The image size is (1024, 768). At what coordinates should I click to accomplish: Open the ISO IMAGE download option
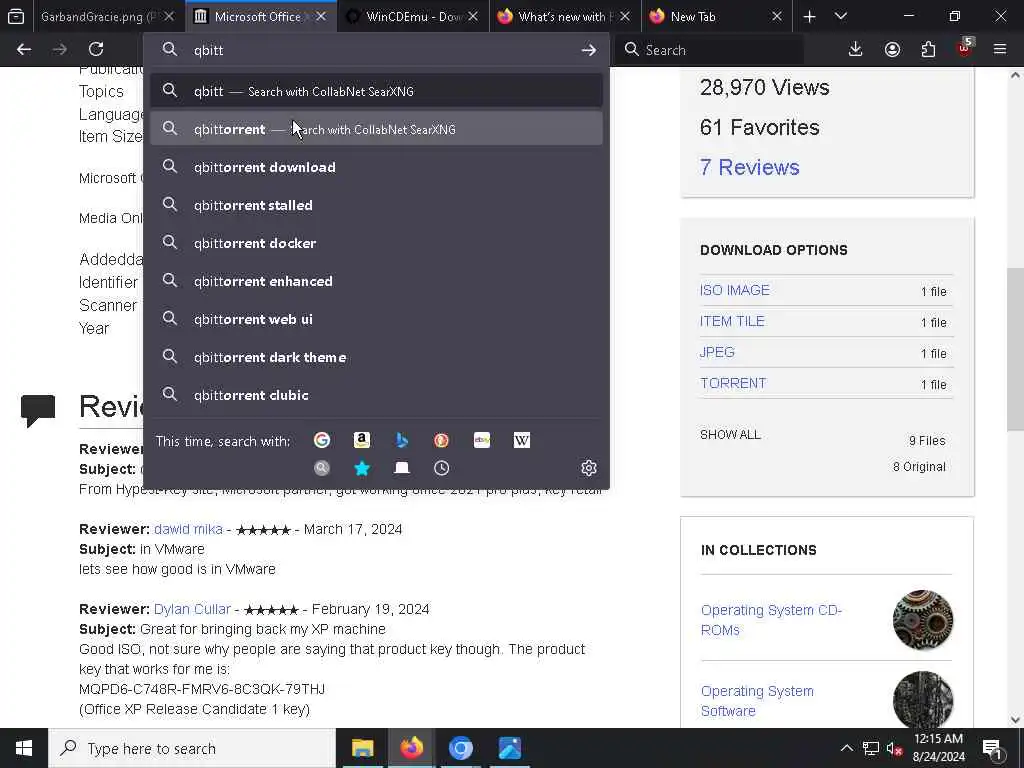click(x=735, y=290)
